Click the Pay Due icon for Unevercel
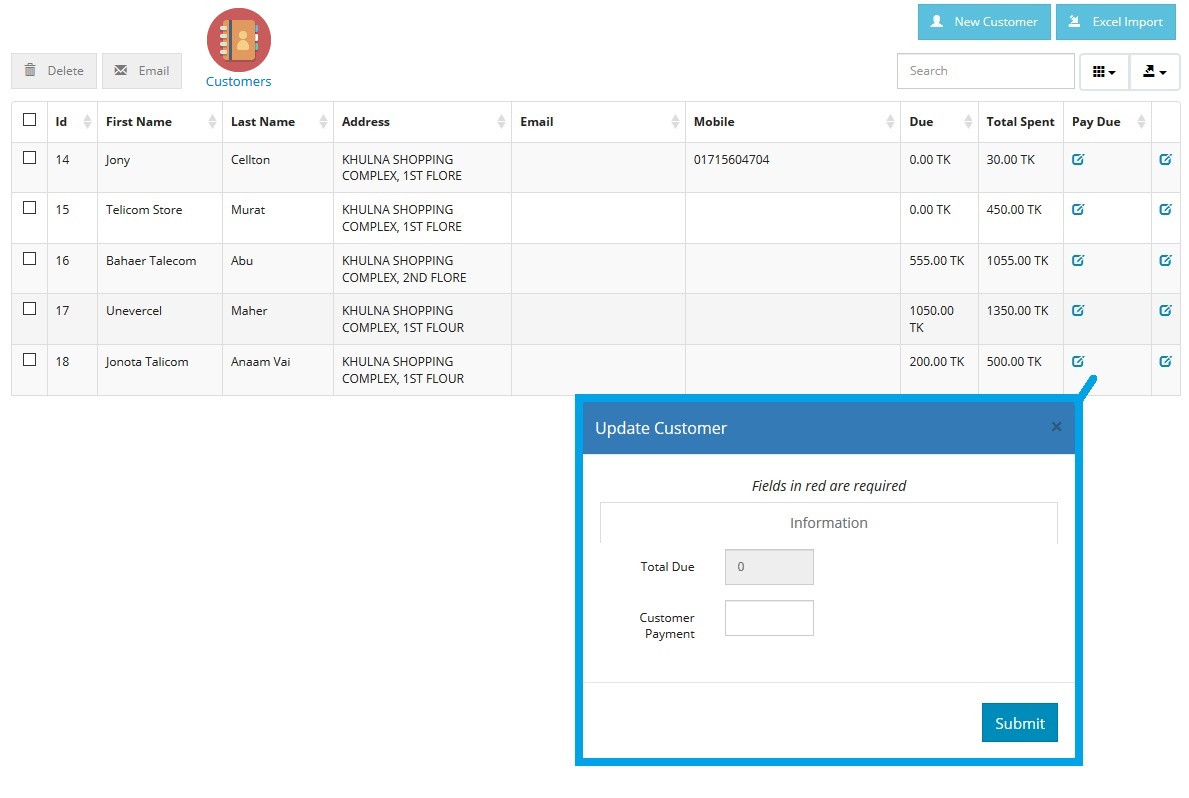The width and height of the screenshot is (1189, 798). tap(1078, 310)
